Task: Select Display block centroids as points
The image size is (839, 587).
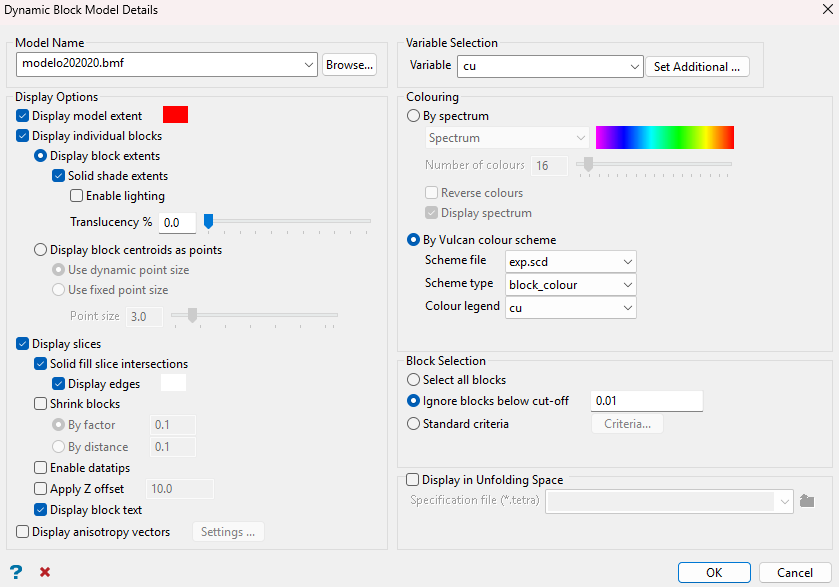Action: [41, 250]
